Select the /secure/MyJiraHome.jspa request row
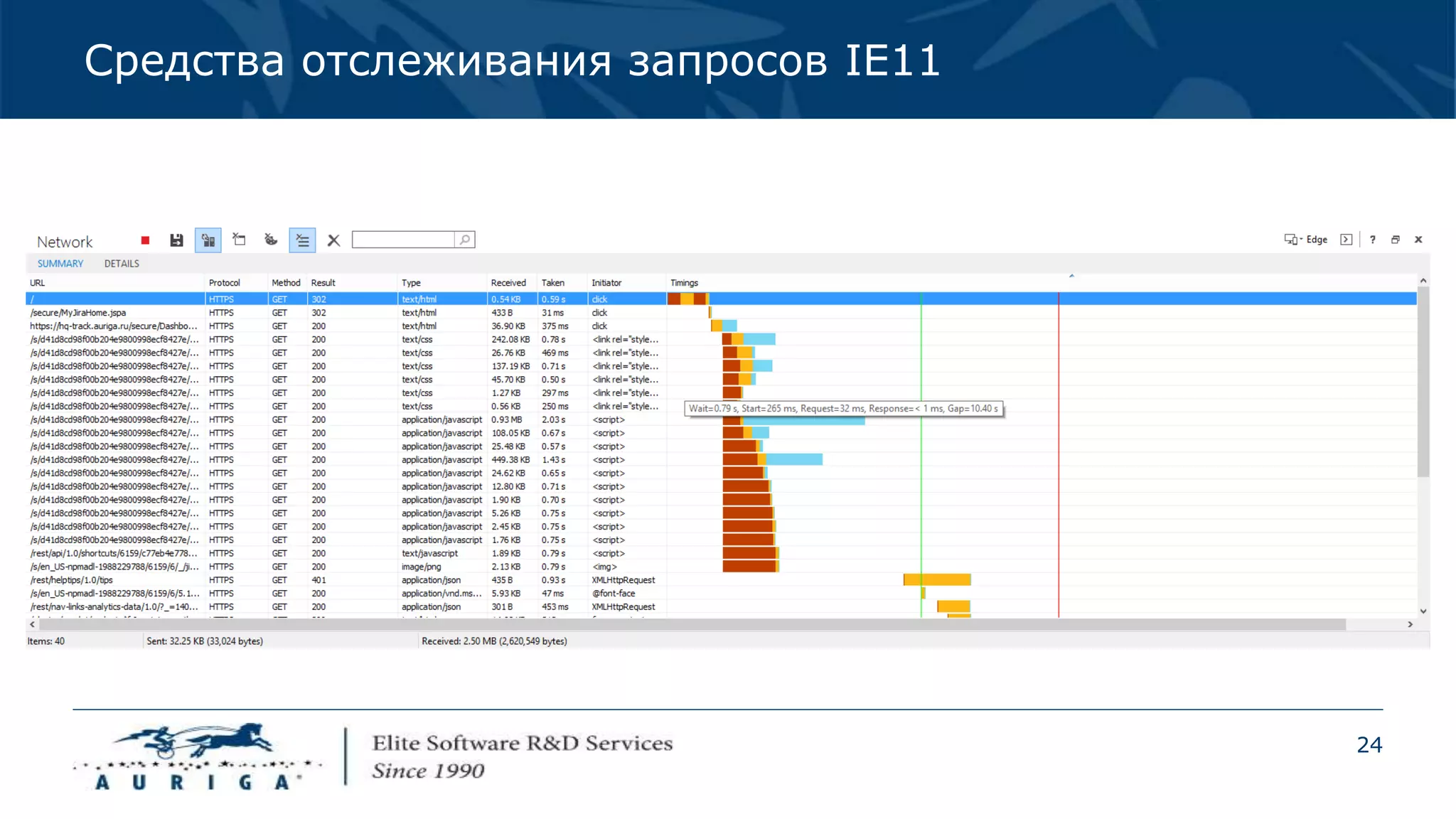1456x819 pixels. coord(721,313)
